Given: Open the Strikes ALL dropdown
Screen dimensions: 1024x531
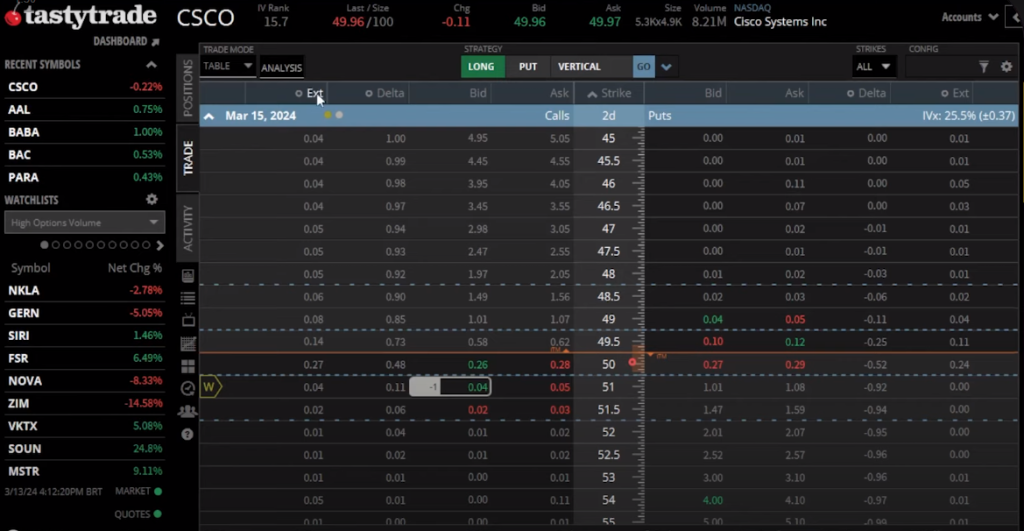Looking at the screenshot, I should [874, 67].
